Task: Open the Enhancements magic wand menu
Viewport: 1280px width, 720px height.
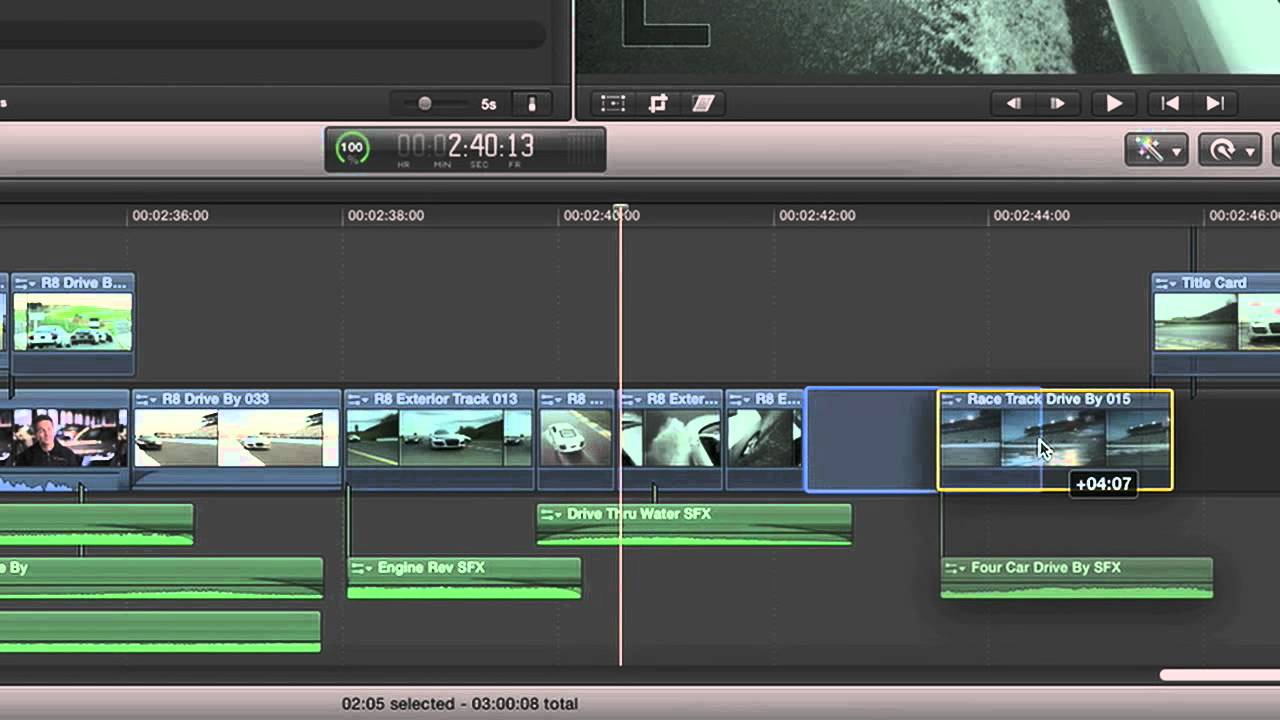Action: (1156, 150)
